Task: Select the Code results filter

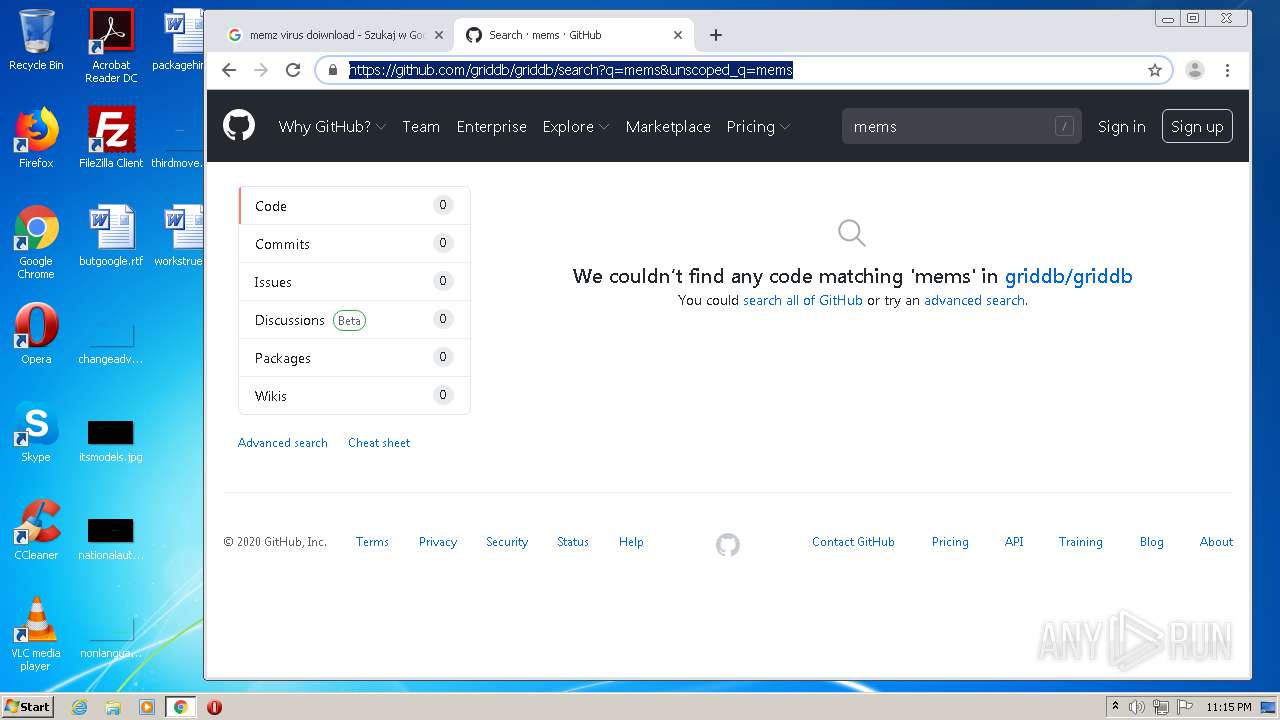Action: (x=354, y=206)
